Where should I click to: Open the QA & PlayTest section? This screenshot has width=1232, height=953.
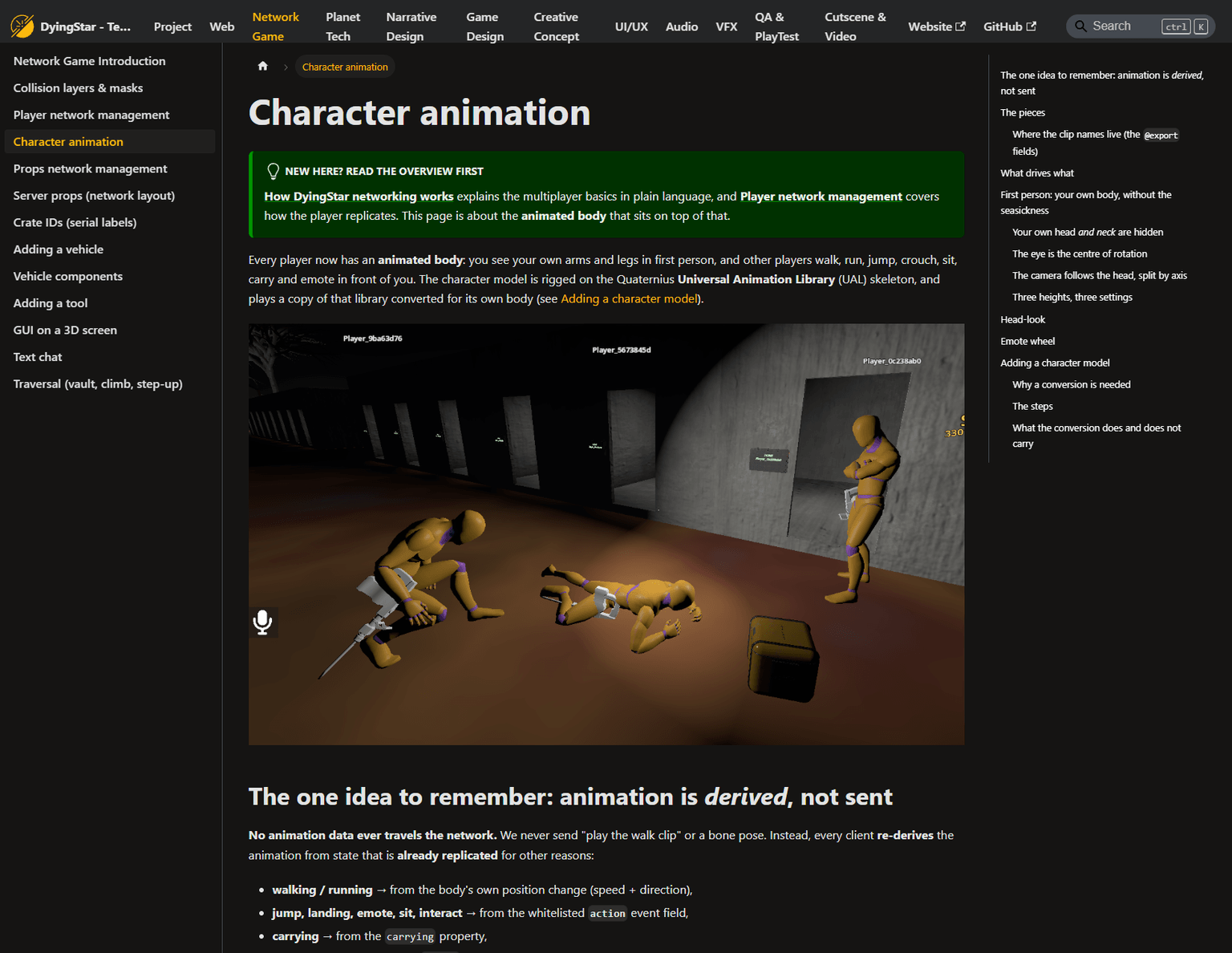coord(776,26)
